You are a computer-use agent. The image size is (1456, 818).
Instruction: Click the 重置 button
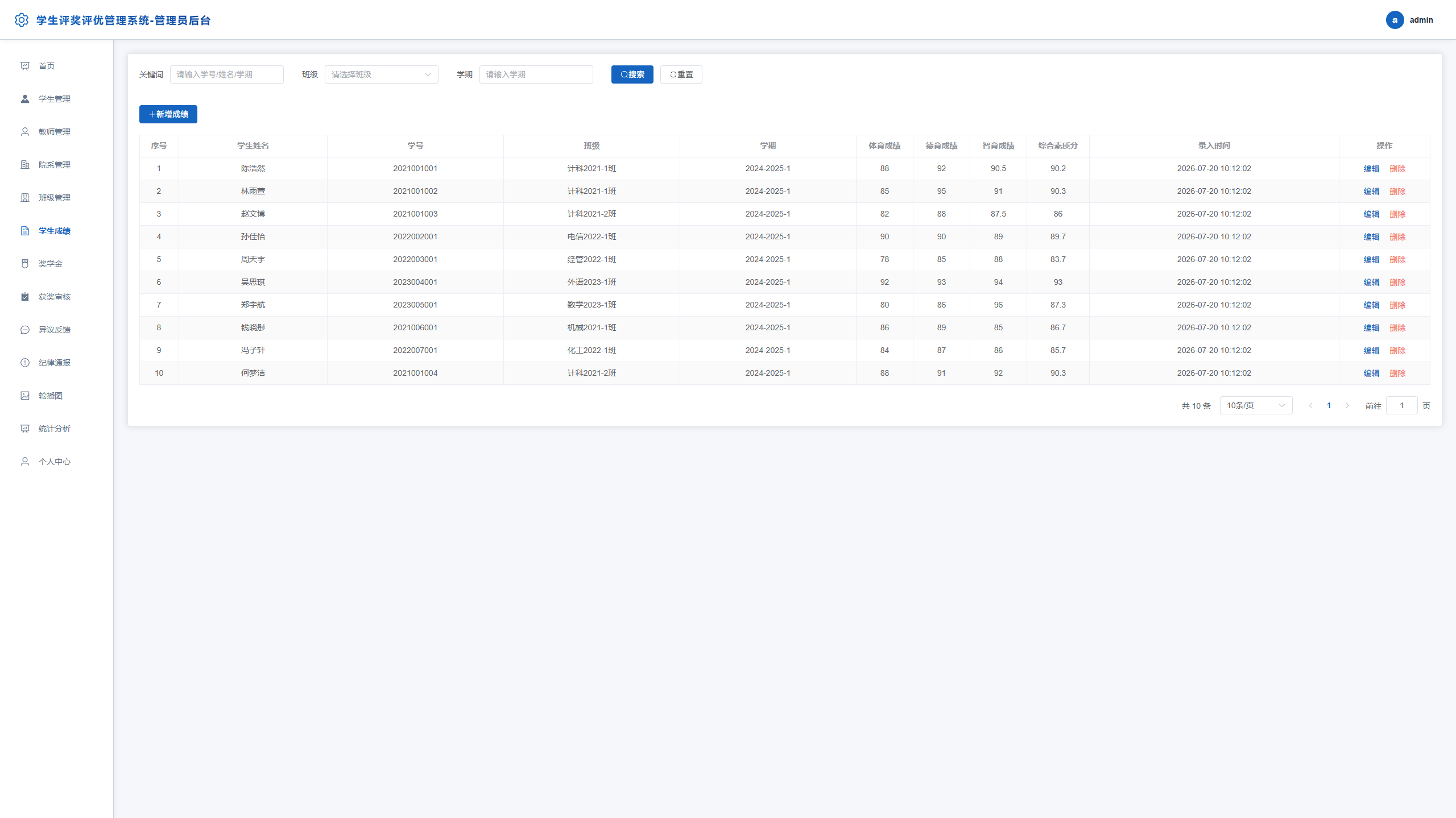pos(681,74)
